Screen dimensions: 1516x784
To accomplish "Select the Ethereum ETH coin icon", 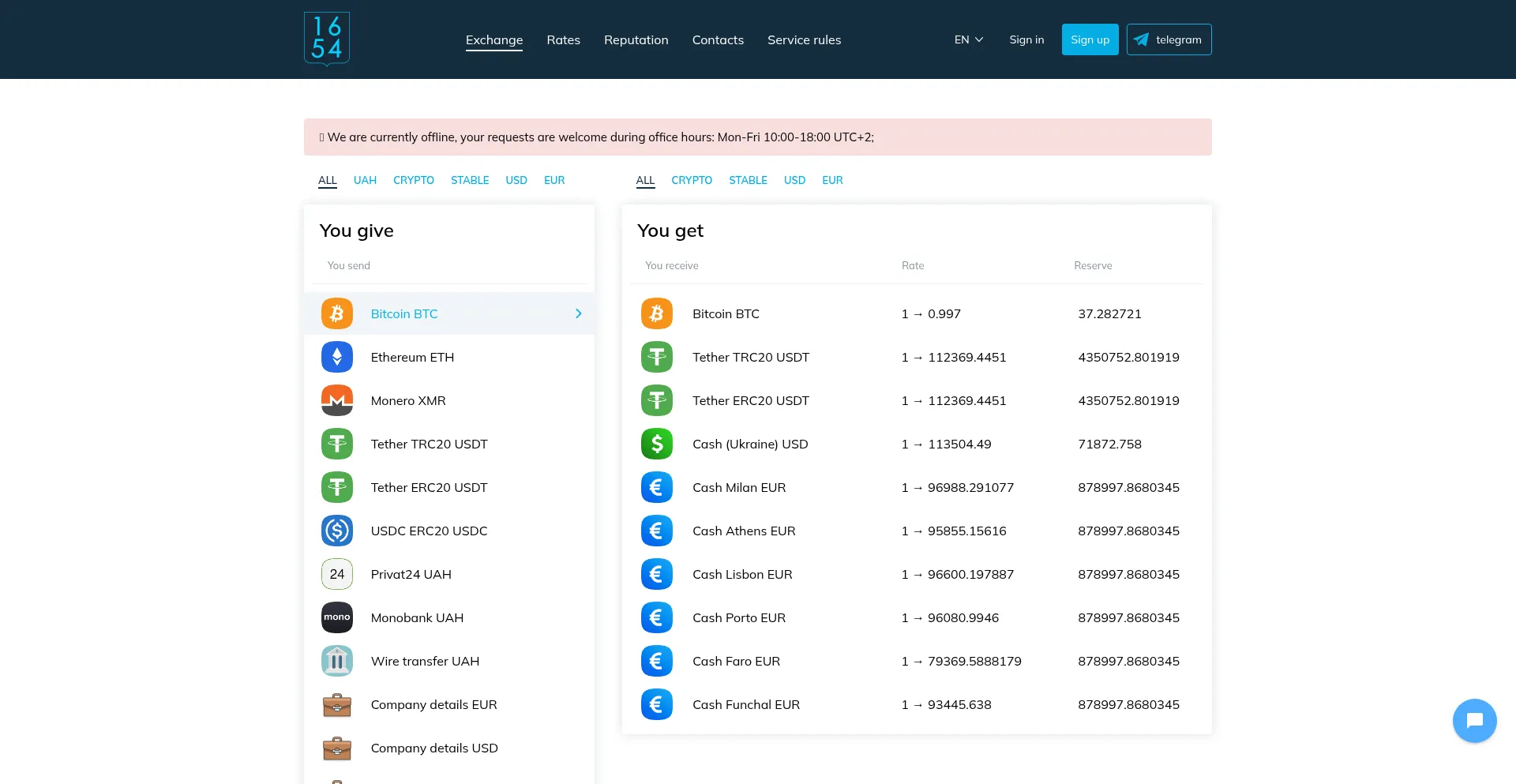I will [337, 357].
